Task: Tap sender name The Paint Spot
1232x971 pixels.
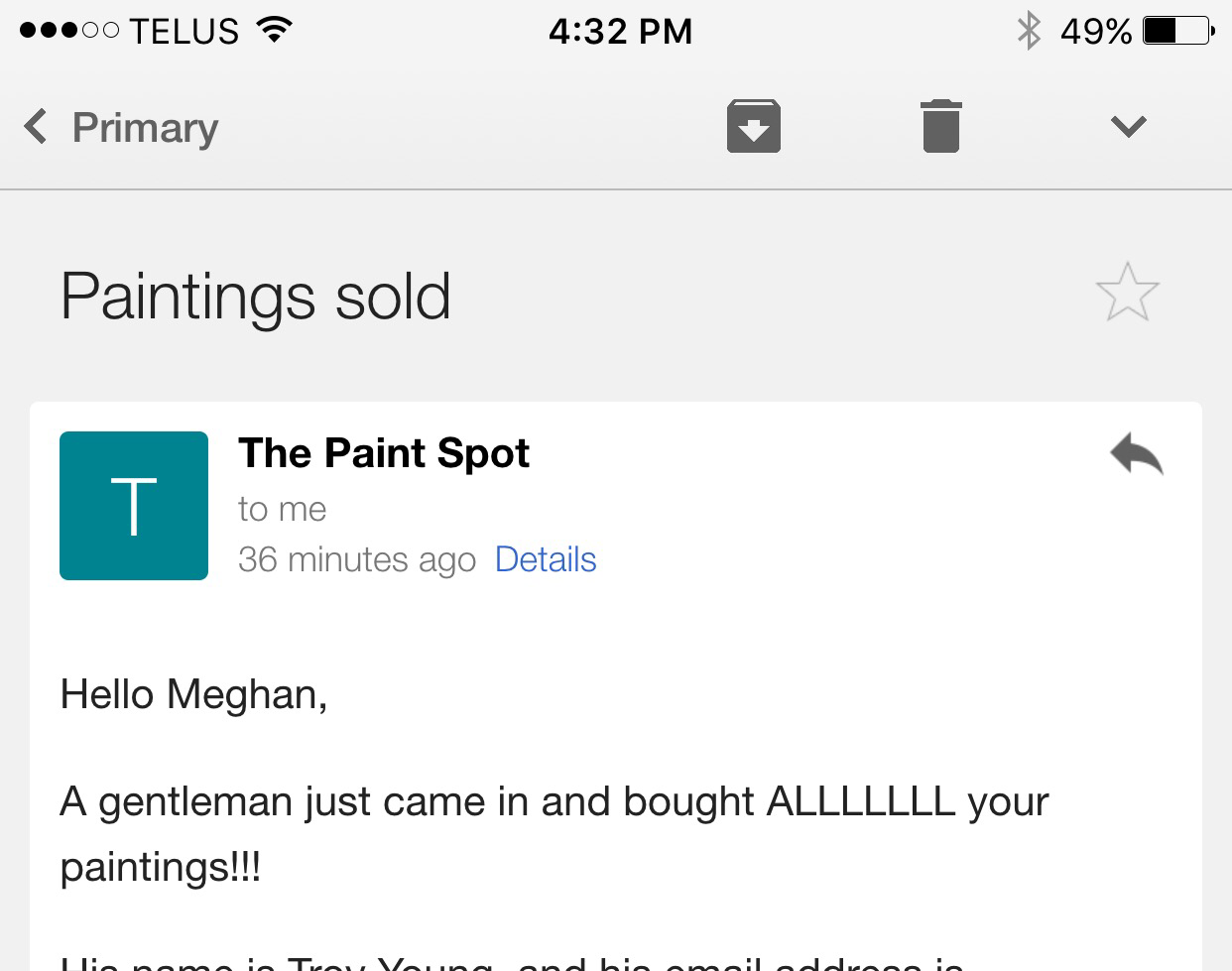Action: [x=383, y=453]
